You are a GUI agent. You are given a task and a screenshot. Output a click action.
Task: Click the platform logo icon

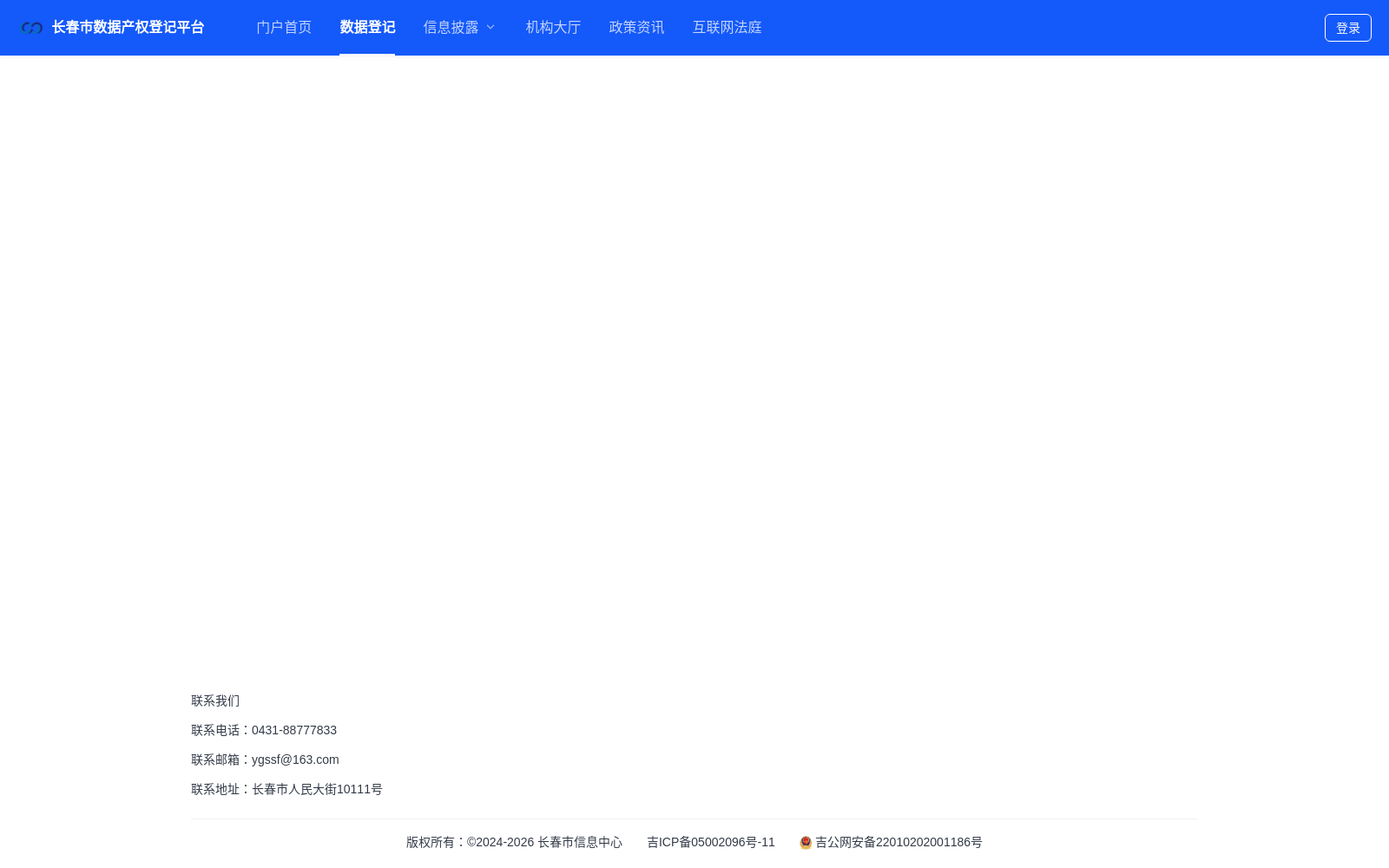click(x=32, y=28)
